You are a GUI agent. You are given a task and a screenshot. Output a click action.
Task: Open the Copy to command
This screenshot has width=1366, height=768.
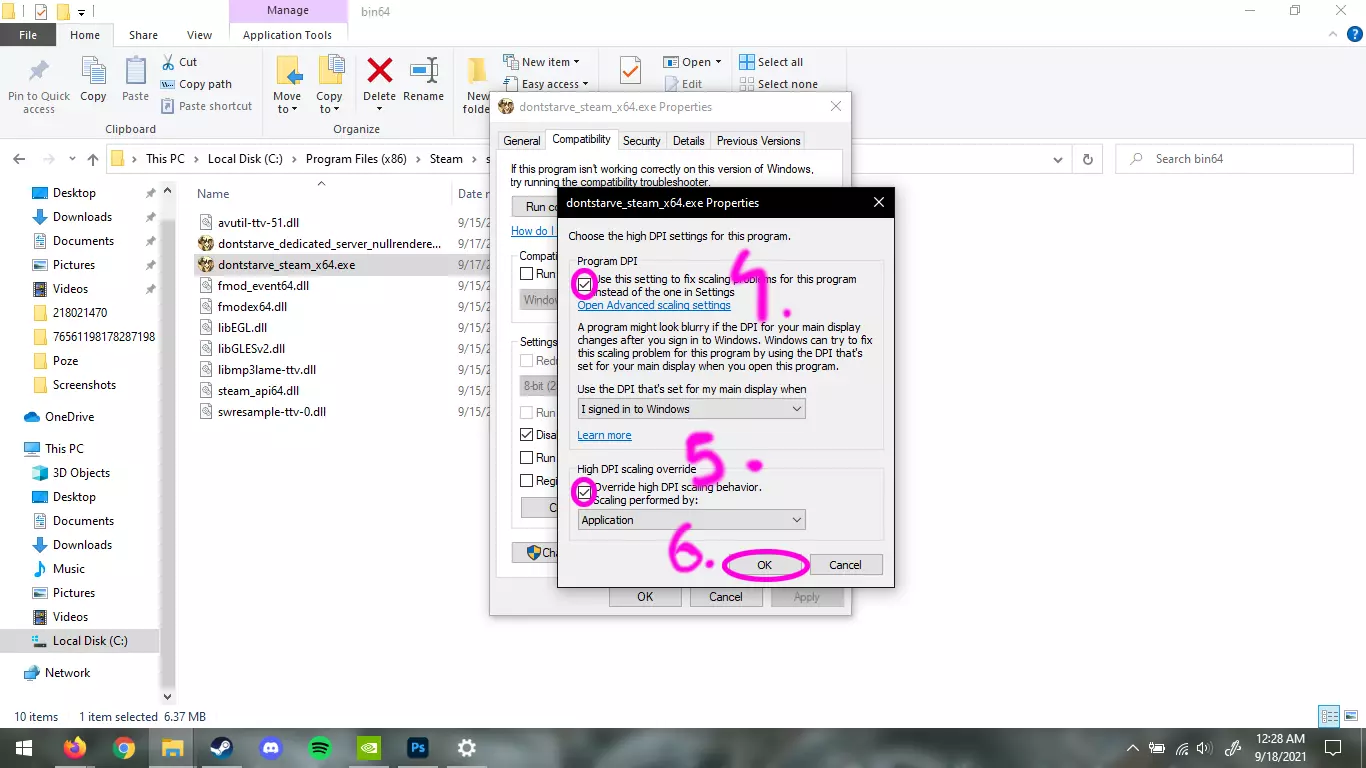point(329,85)
